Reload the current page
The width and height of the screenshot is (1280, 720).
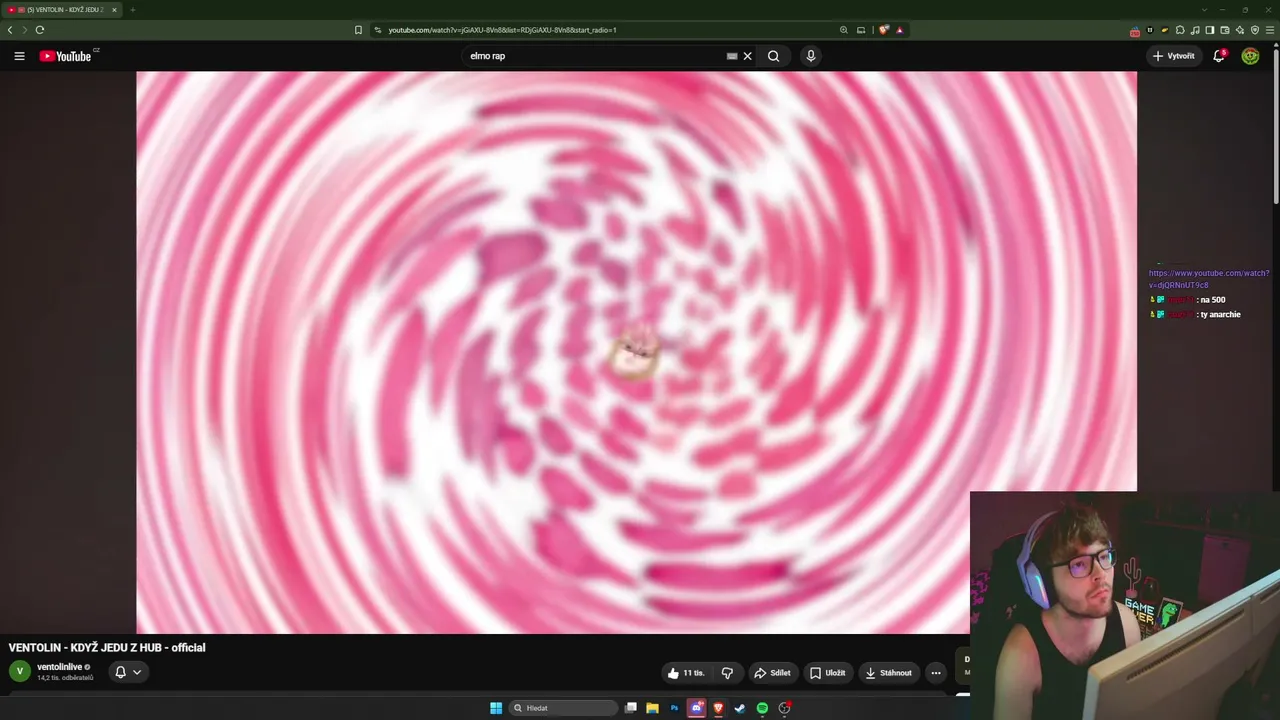[40, 30]
